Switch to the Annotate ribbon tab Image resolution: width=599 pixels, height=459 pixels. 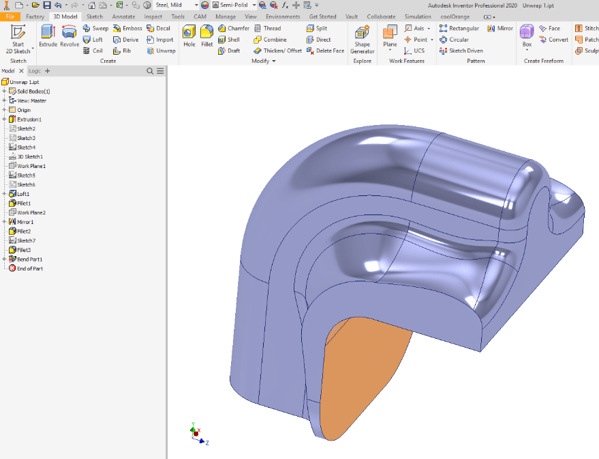point(123,16)
